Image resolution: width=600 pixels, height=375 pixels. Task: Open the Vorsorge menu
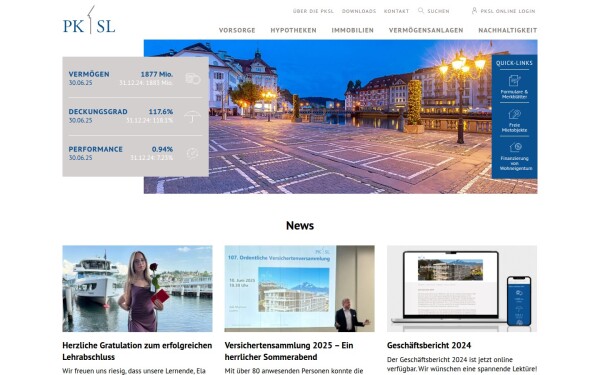click(237, 30)
